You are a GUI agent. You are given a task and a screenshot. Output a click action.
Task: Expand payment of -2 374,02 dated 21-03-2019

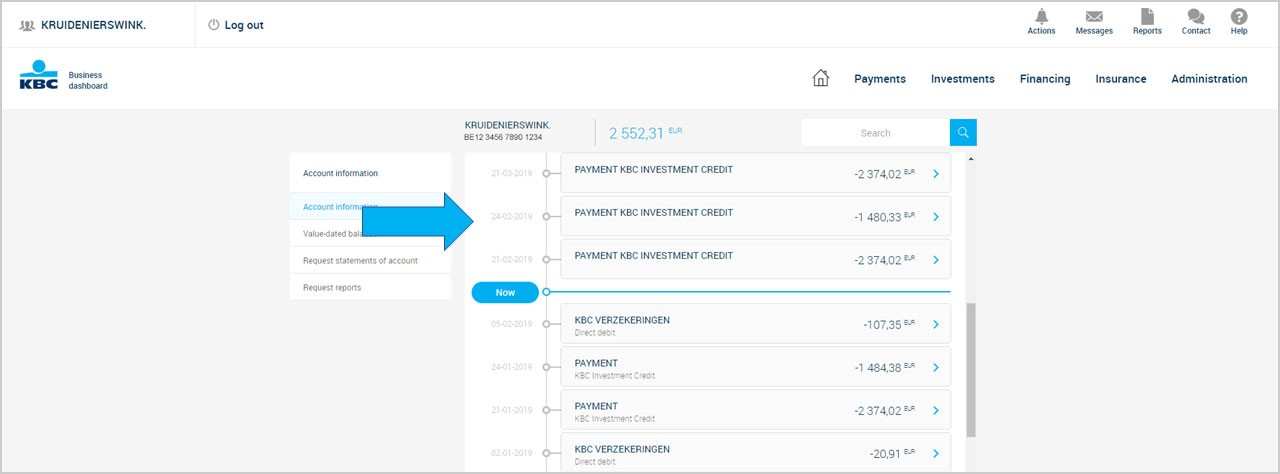(936, 174)
